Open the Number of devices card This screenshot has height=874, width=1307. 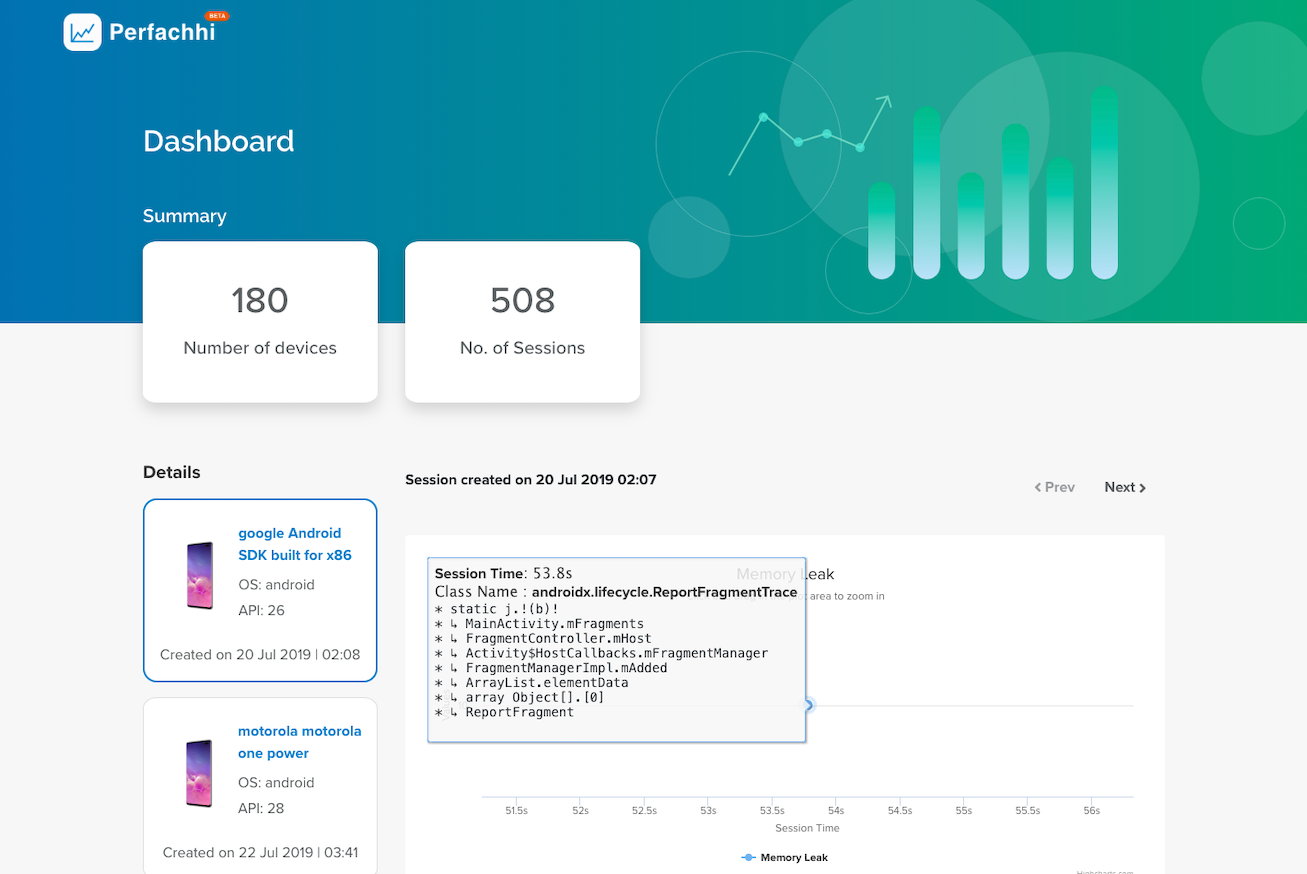260,322
